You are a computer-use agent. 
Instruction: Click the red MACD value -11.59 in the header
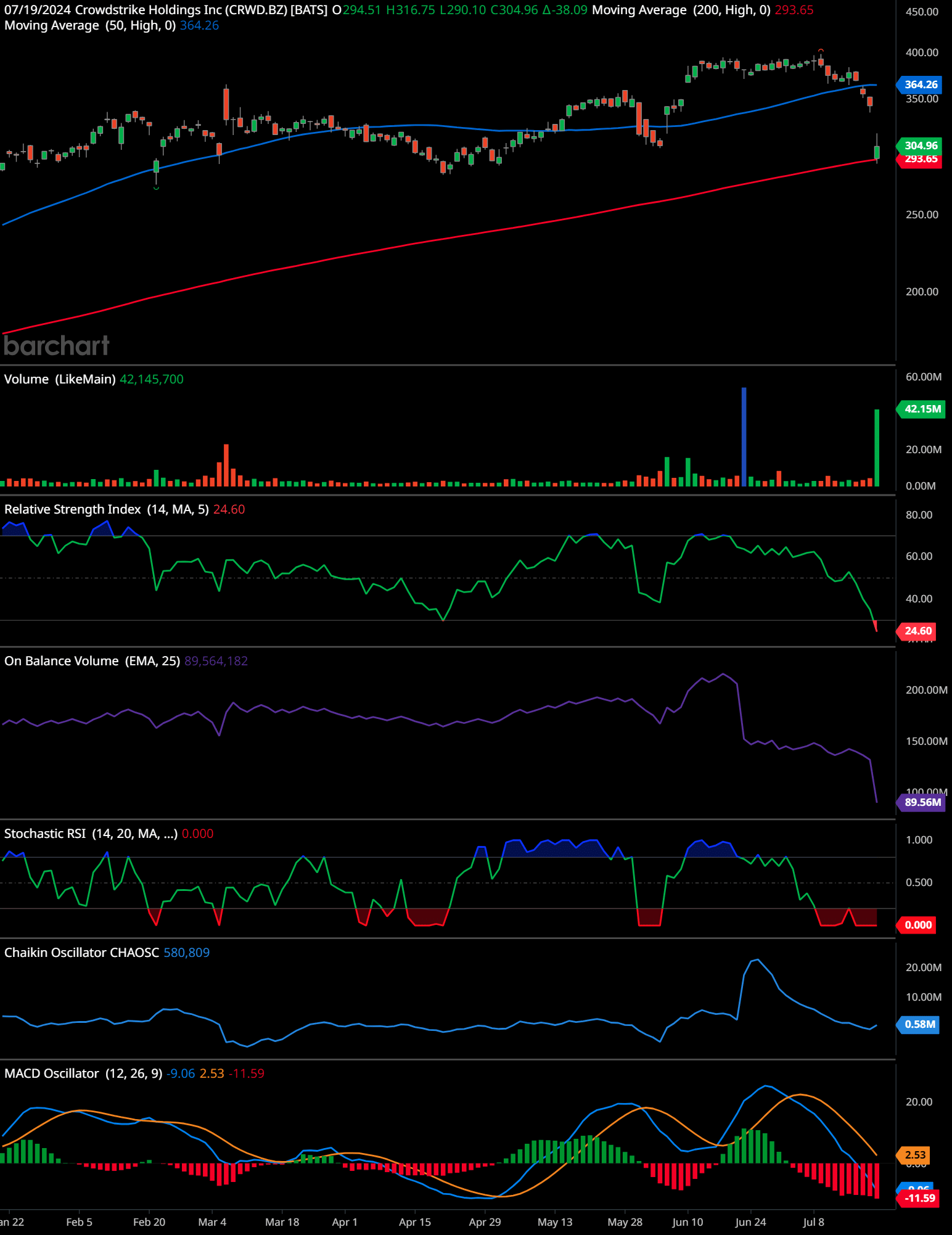[247, 1073]
